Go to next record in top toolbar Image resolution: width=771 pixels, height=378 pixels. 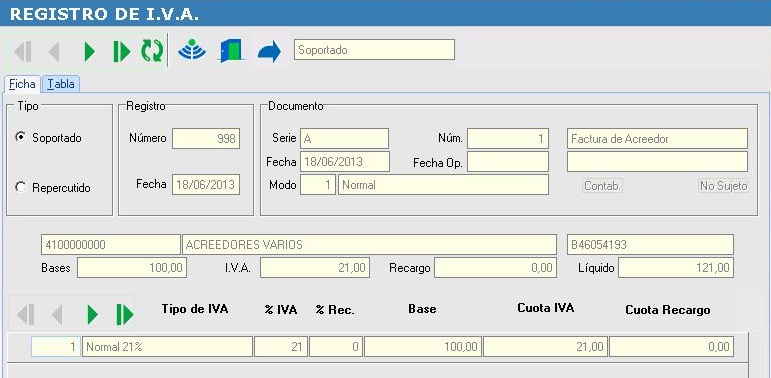pos(89,51)
